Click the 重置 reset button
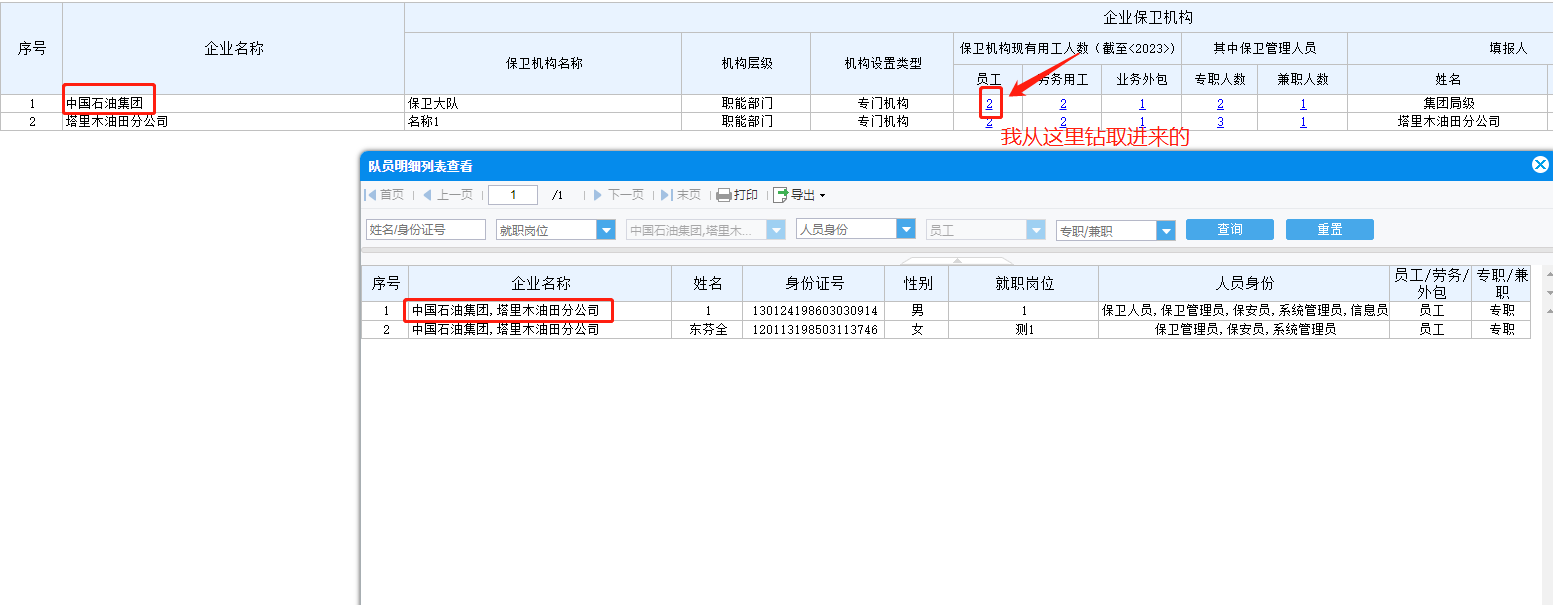The width and height of the screenshot is (1553, 605). pyautogui.click(x=1330, y=230)
